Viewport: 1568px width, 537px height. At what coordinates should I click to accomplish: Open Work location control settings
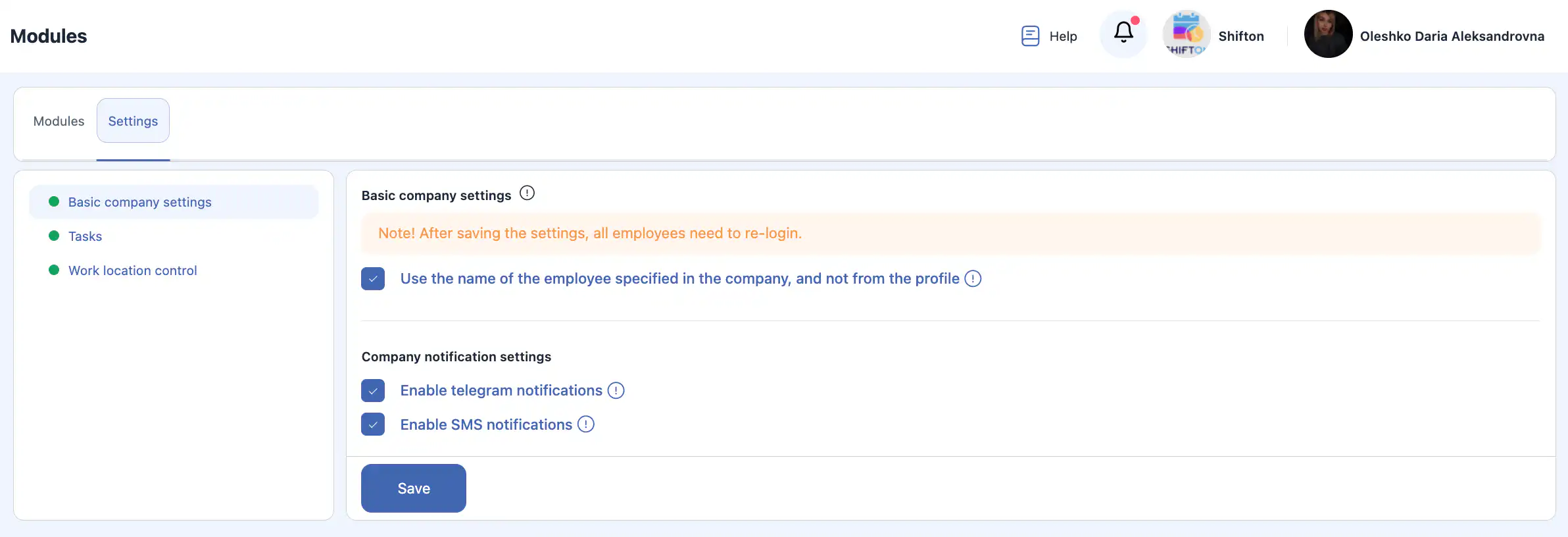(132, 271)
